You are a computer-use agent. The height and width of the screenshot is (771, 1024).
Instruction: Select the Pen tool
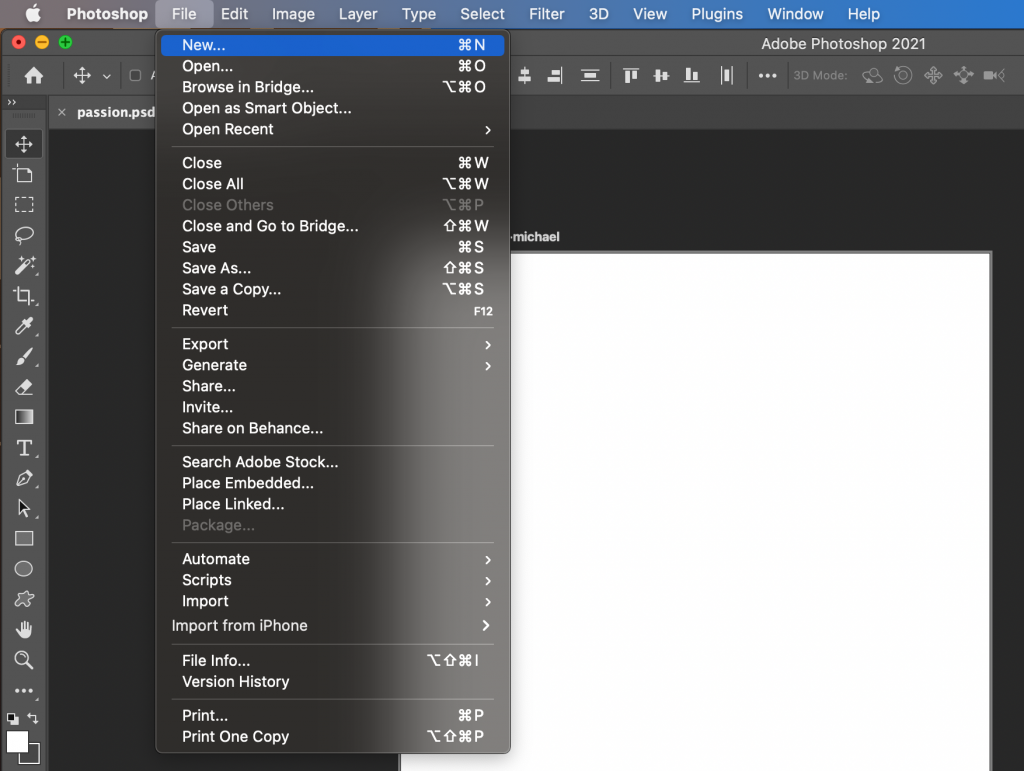[x=24, y=478]
